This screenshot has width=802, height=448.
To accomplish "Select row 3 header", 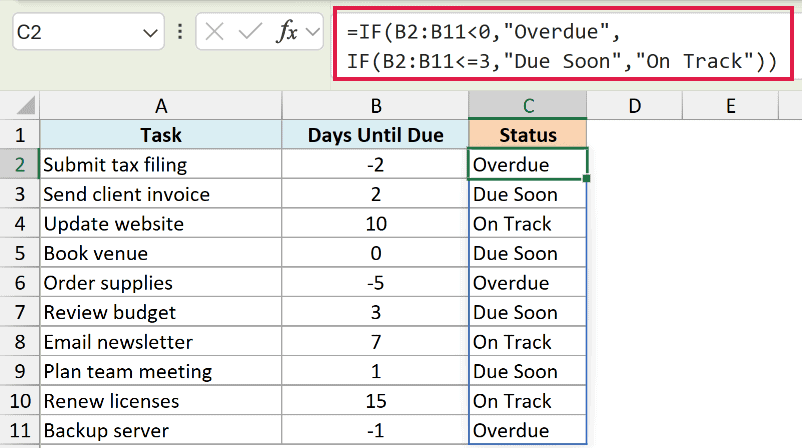I will [x=19, y=194].
